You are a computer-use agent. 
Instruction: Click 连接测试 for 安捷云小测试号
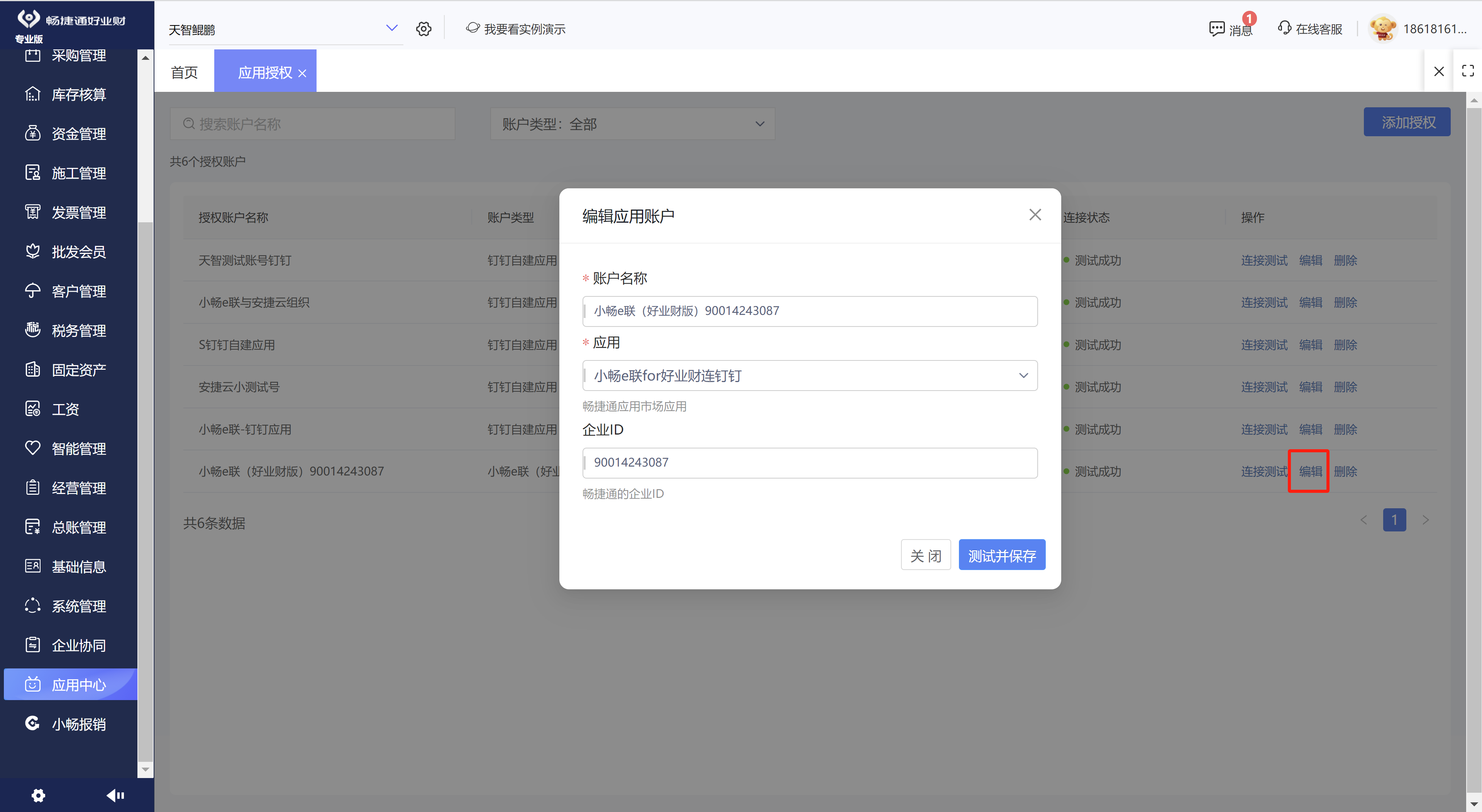1264,387
